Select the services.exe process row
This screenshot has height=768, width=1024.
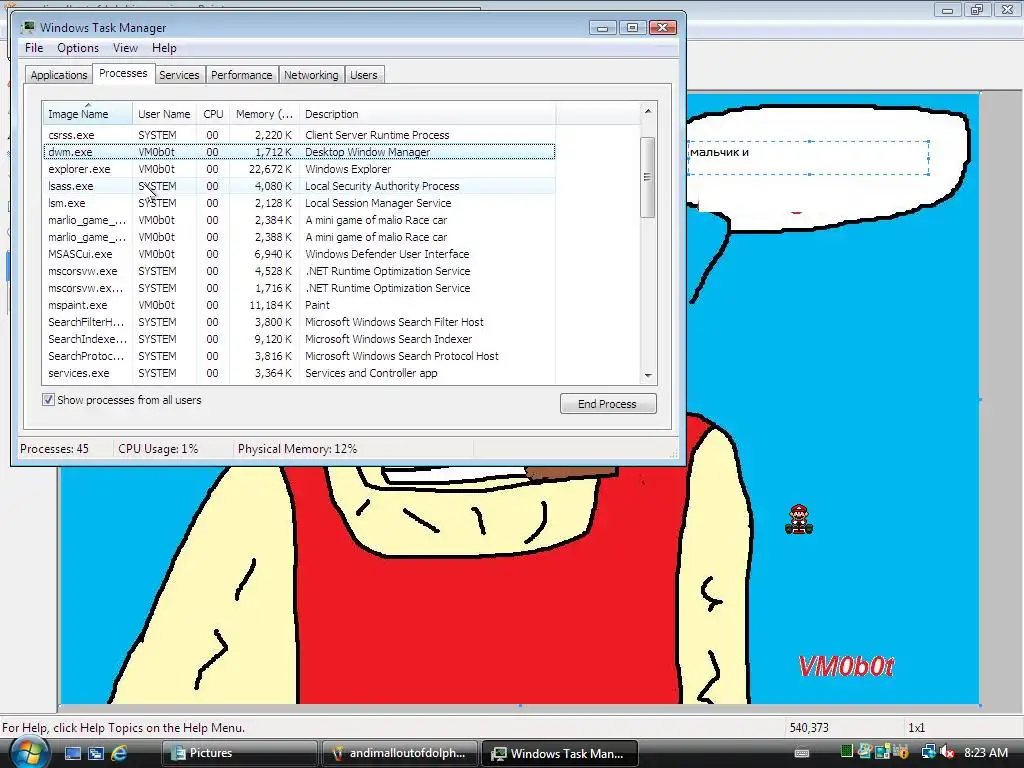point(299,373)
